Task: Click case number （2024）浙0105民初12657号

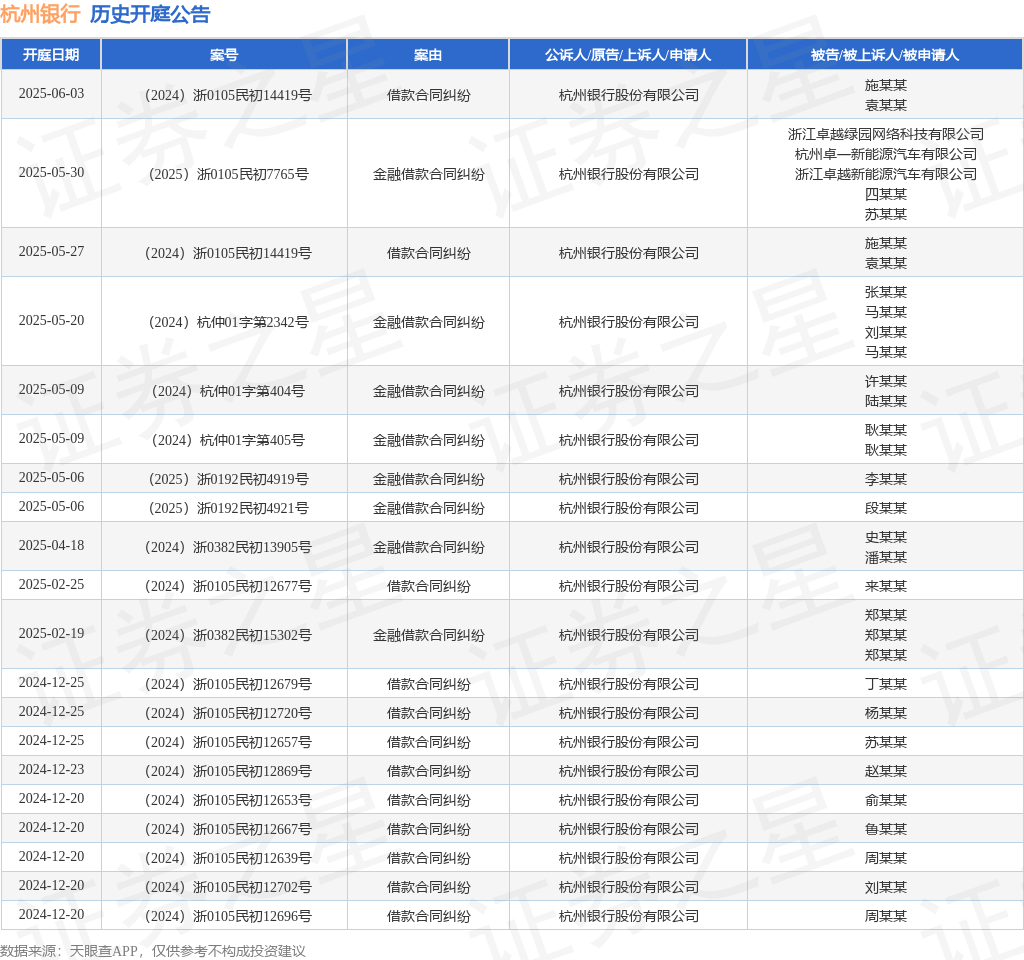Action: tap(225, 743)
